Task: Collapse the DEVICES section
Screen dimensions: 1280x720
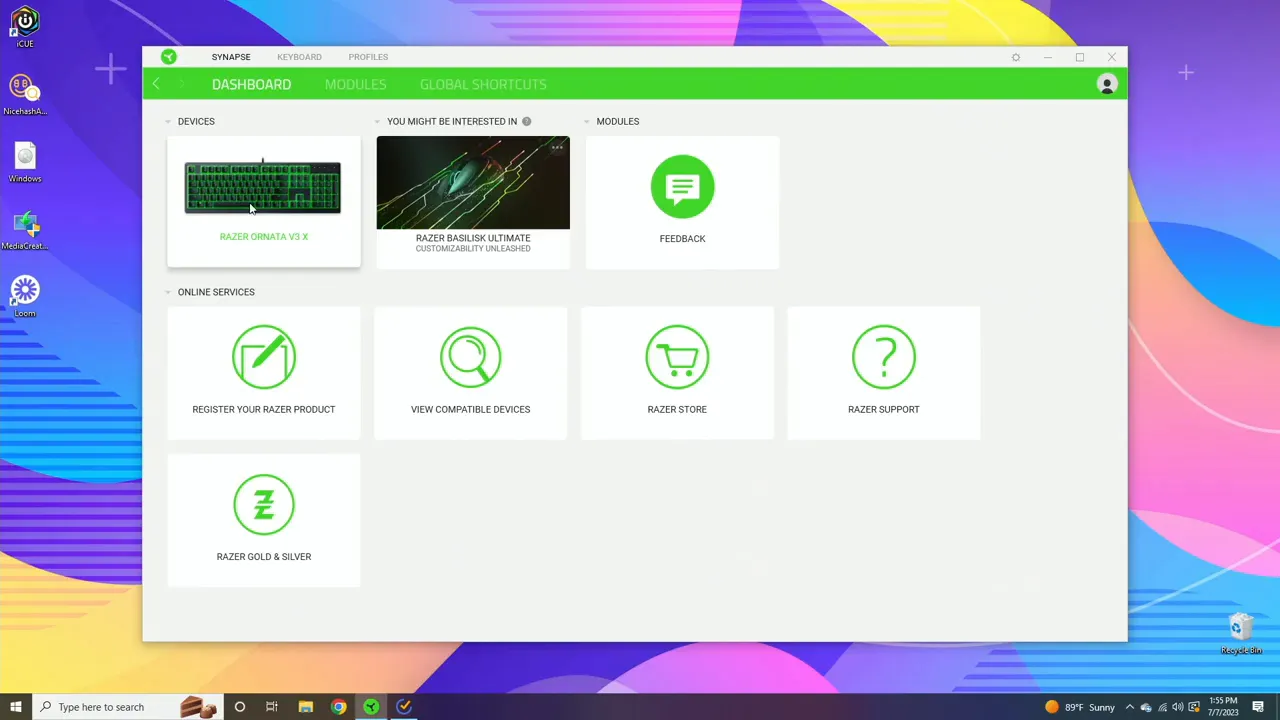Action: (x=168, y=121)
